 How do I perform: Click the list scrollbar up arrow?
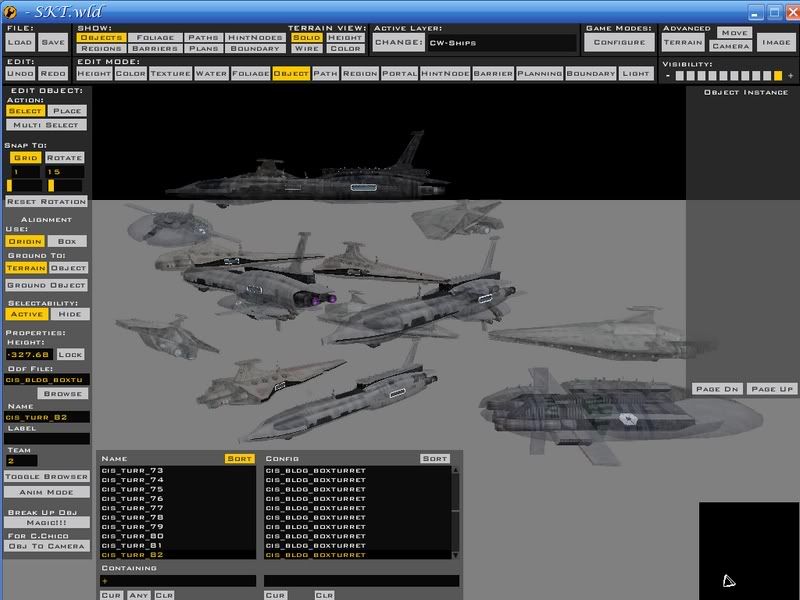pos(456,470)
